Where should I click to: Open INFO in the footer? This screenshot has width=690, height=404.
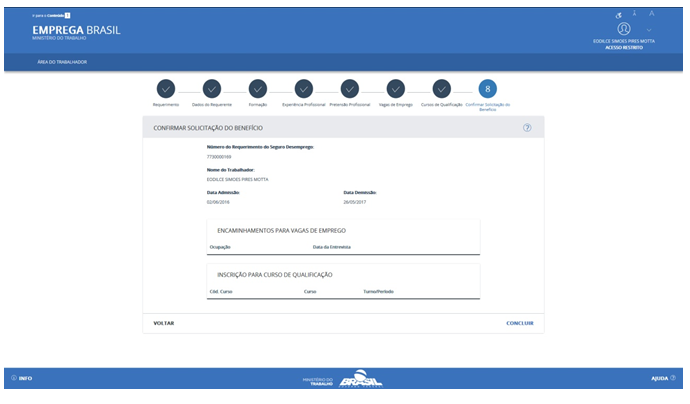tap(22, 378)
